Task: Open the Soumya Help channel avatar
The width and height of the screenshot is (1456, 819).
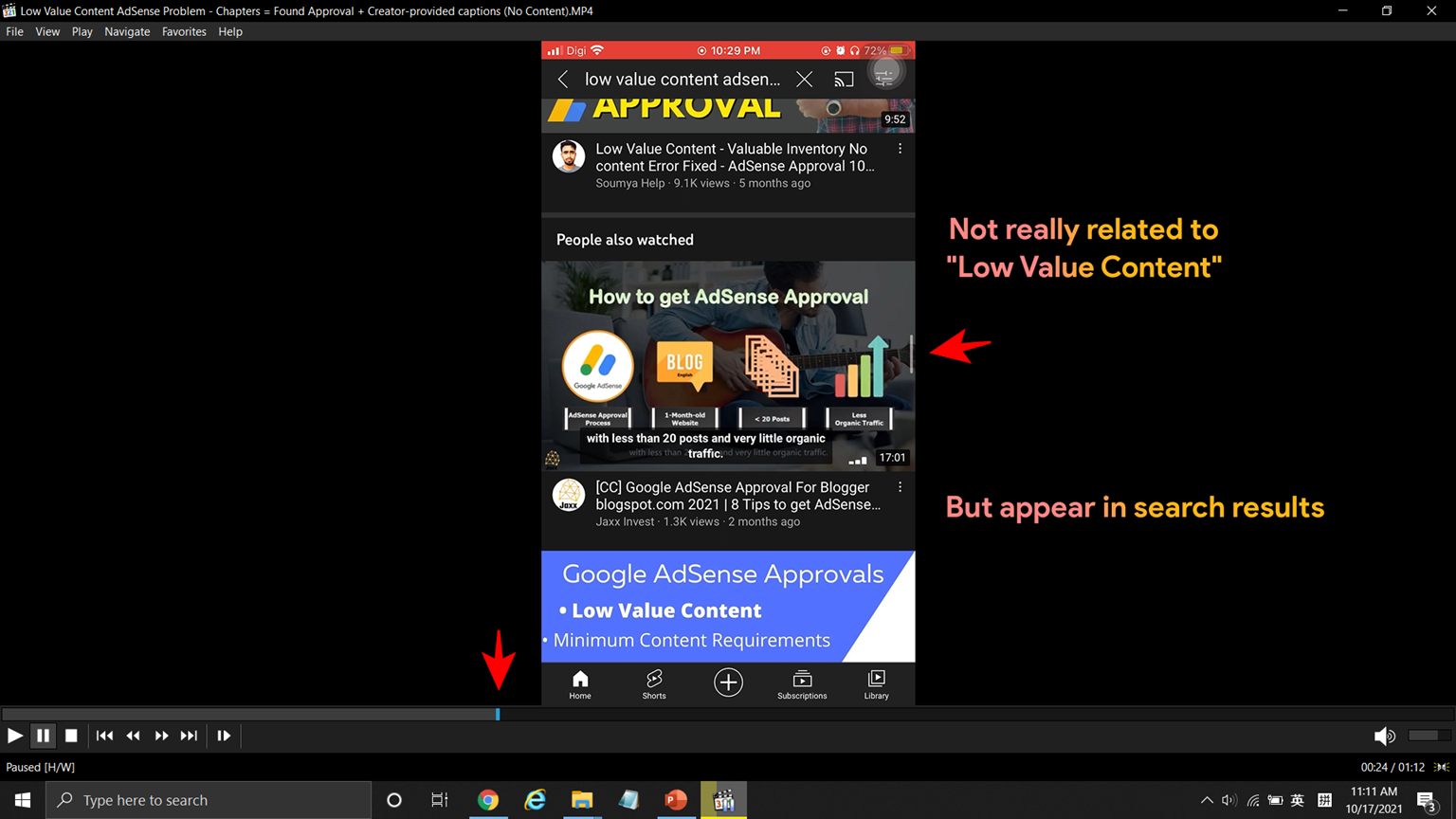Action: 569,156
